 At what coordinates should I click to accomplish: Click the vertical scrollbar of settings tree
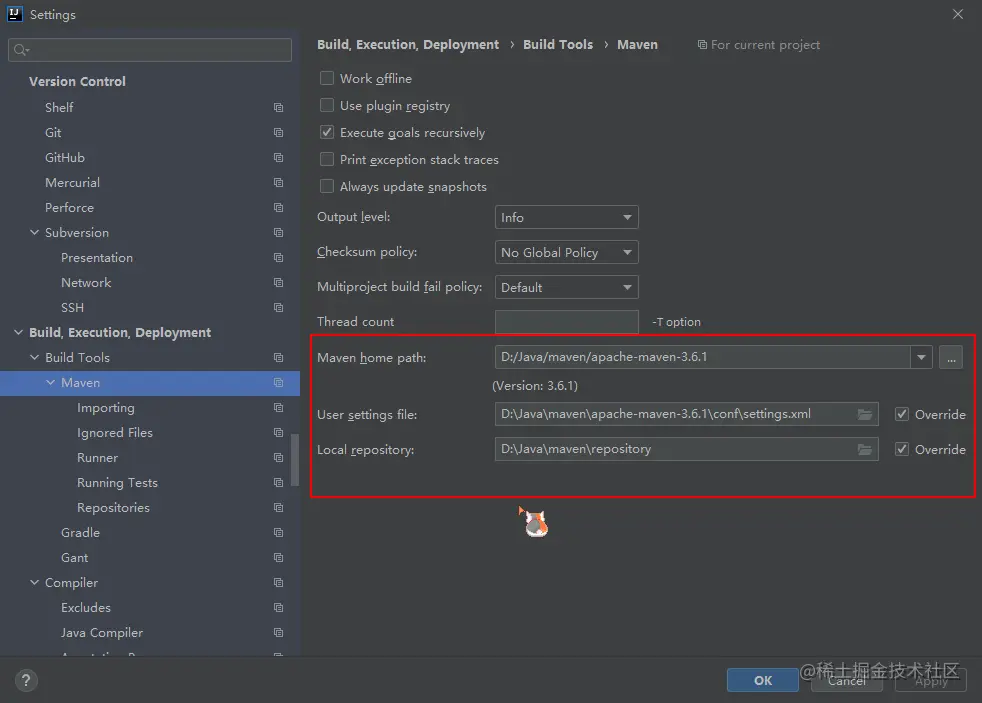pos(294,459)
